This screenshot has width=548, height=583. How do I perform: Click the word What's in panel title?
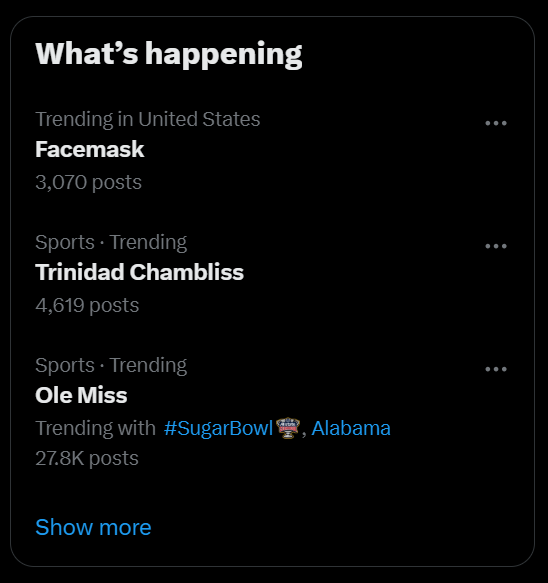click(87, 54)
